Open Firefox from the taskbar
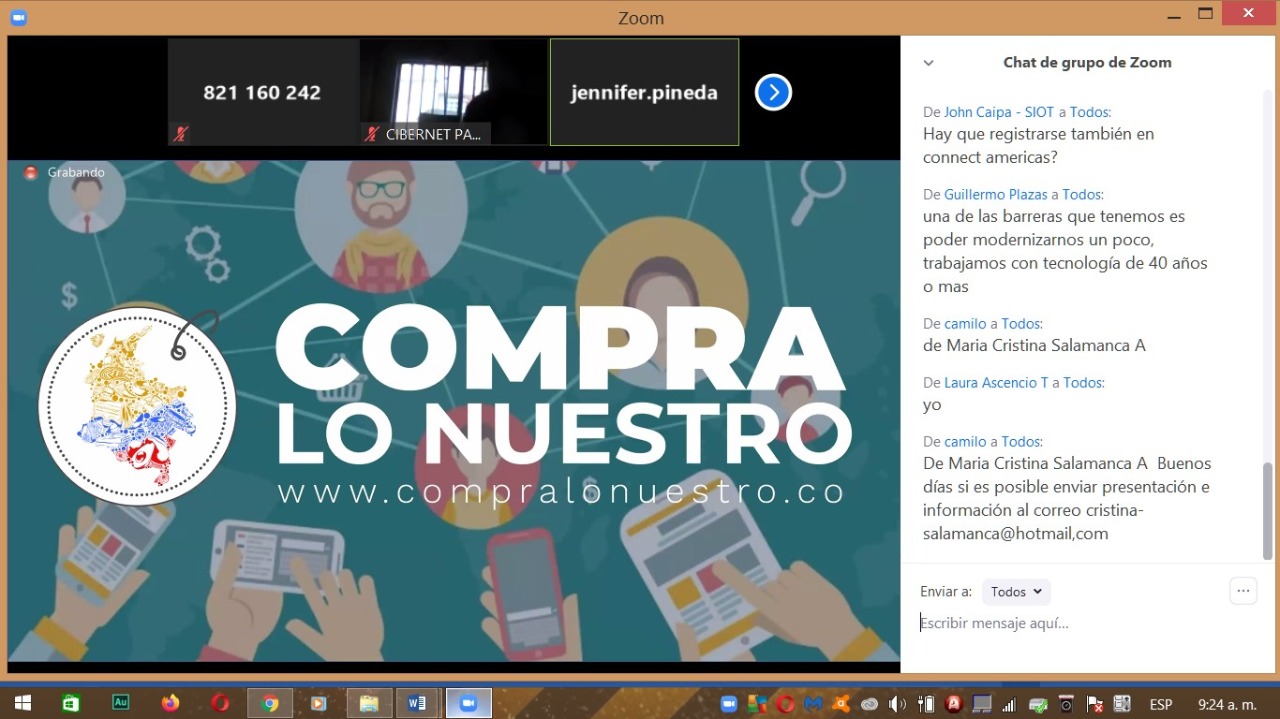1280x719 pixels. [171, 703]
